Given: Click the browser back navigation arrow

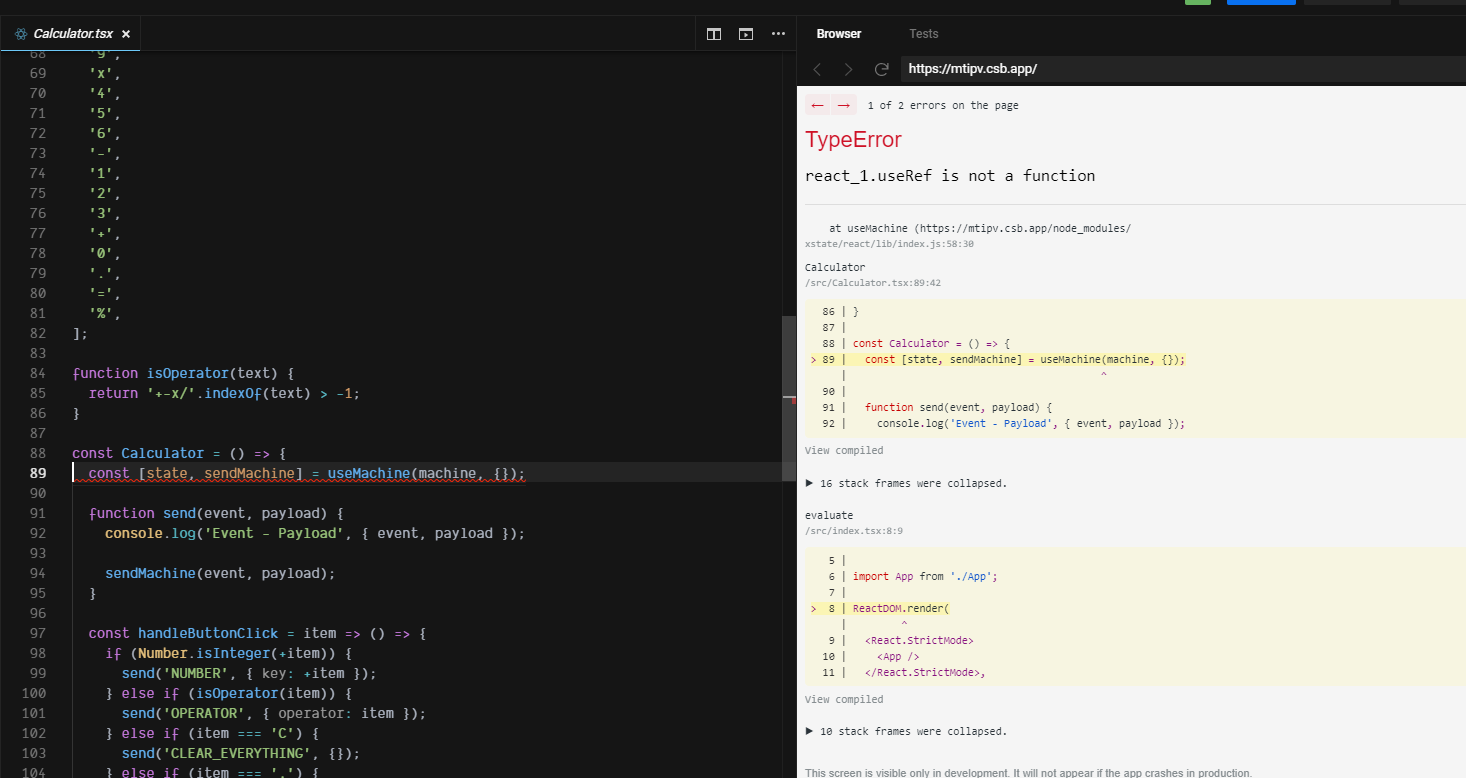Looking at the screenshot, I should pyautogui.click(x=817, y=68).
